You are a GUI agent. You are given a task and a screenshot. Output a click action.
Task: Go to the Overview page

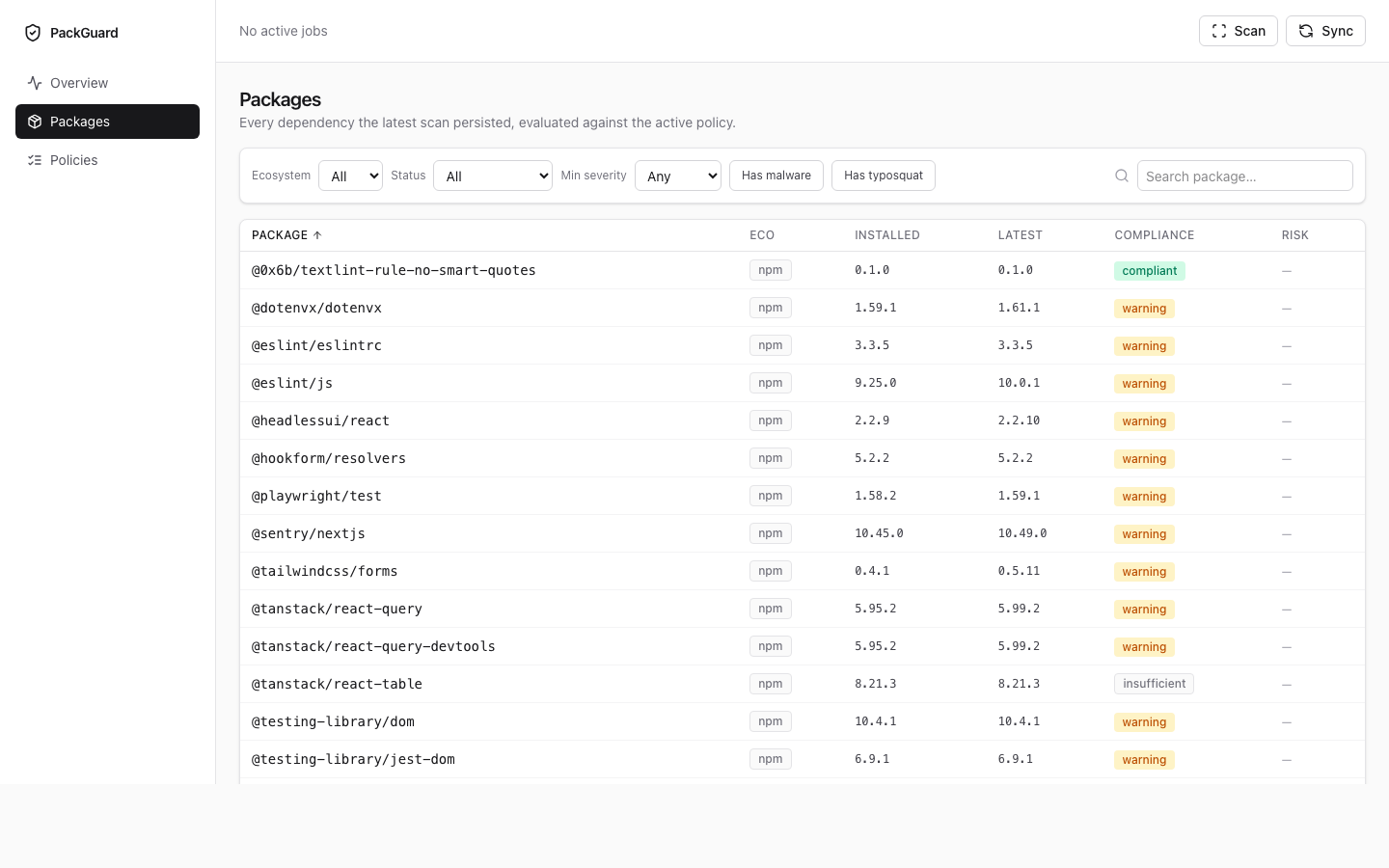[x=79, y=83]
